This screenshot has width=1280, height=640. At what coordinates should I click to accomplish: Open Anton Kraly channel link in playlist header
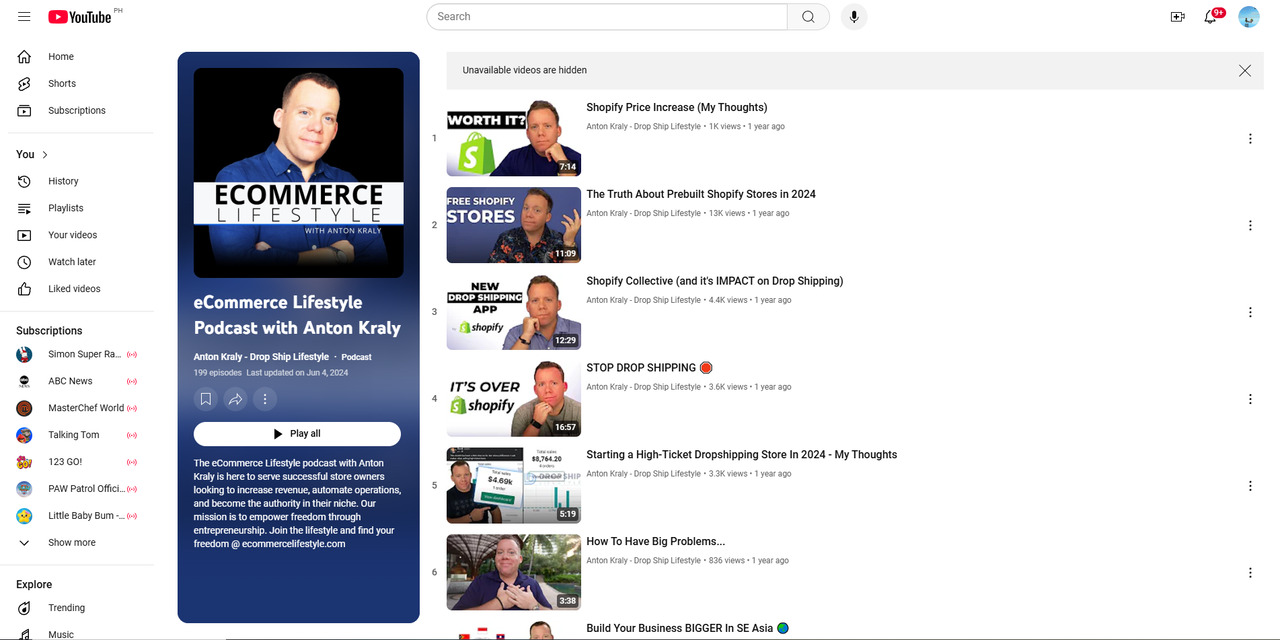click(x=261, y=357)
